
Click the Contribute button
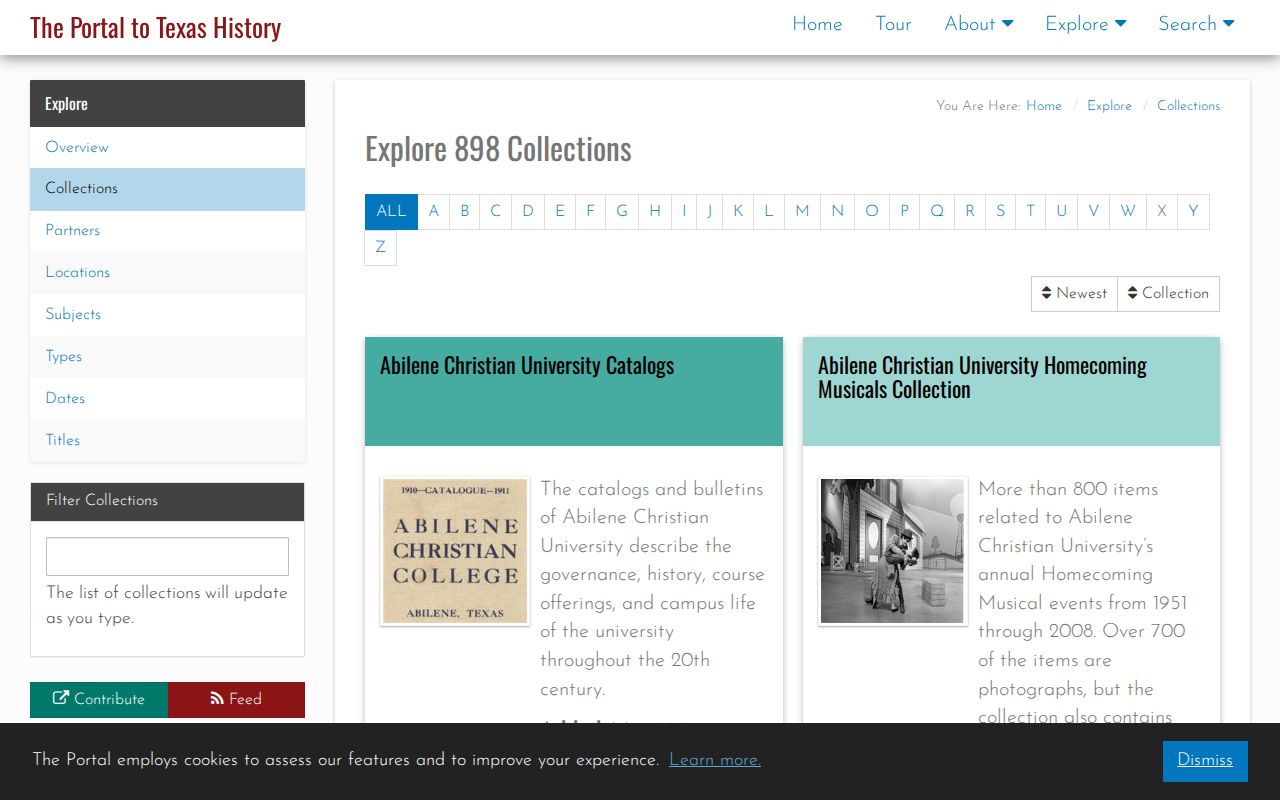tap(99, 700)
